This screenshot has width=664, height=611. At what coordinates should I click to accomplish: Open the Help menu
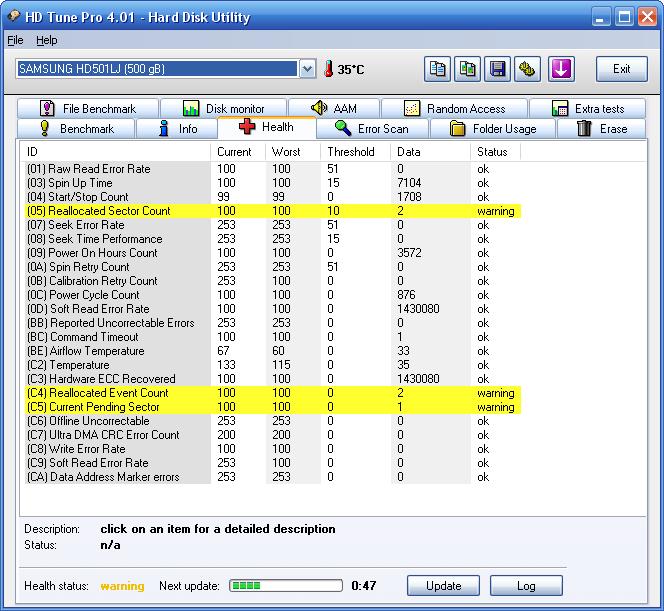47,40
